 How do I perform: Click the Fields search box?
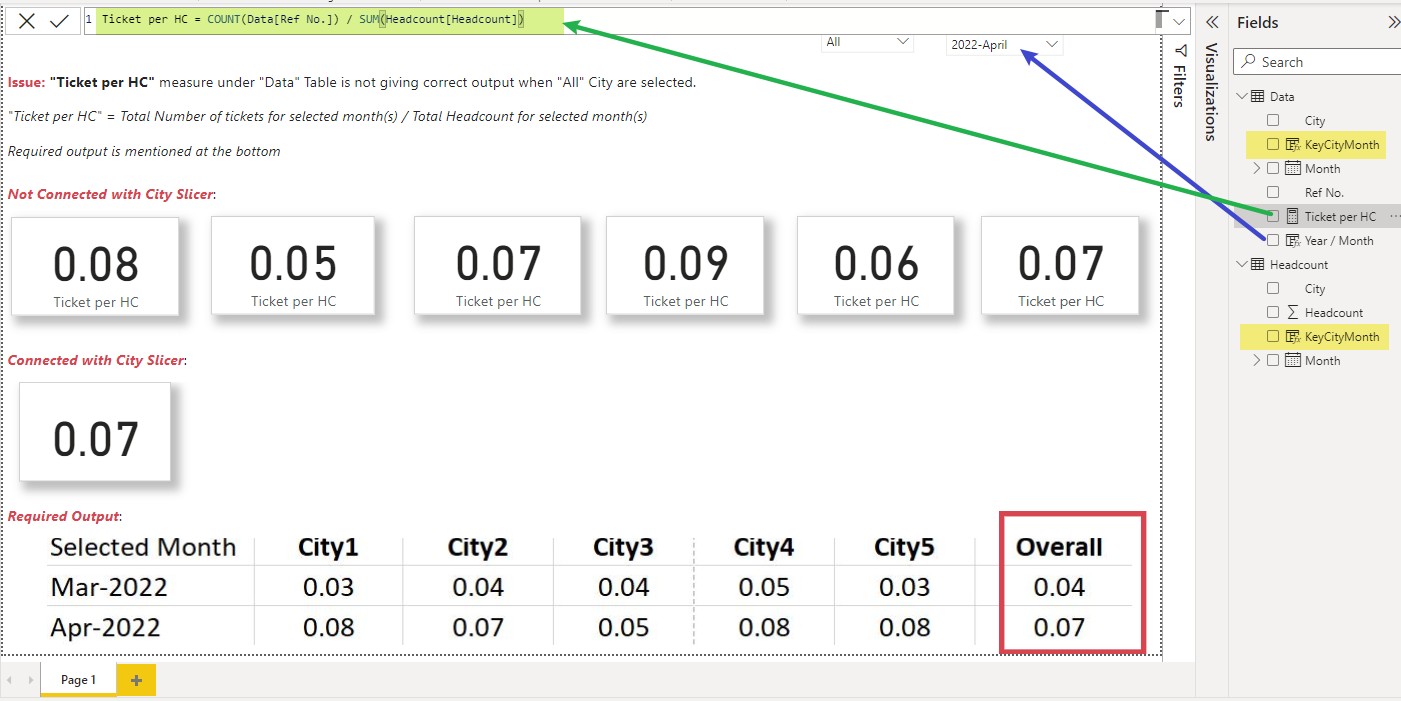(x=1317, y=62)
